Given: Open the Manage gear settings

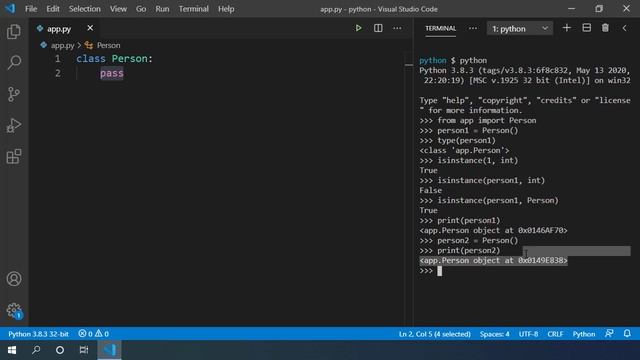Looking at the screenshot, I should 14,310.
